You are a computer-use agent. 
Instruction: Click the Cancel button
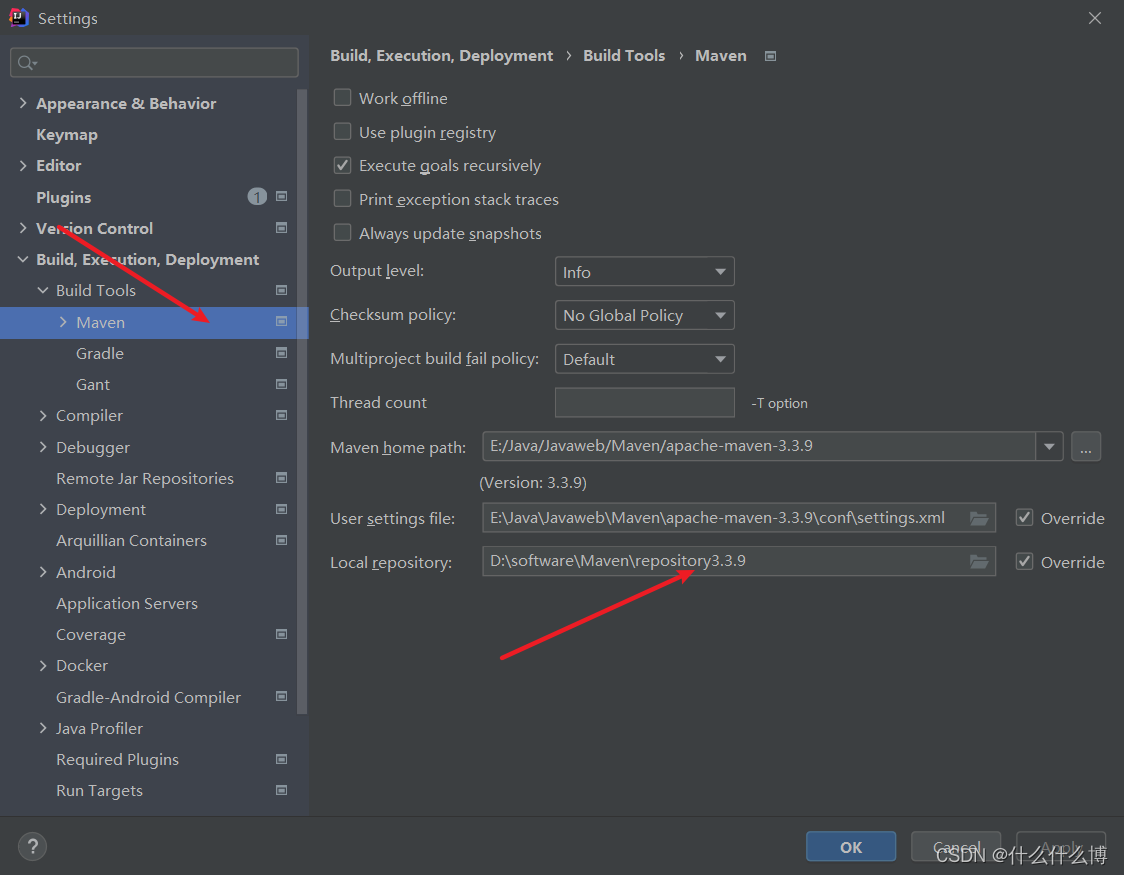pos(956,846)
